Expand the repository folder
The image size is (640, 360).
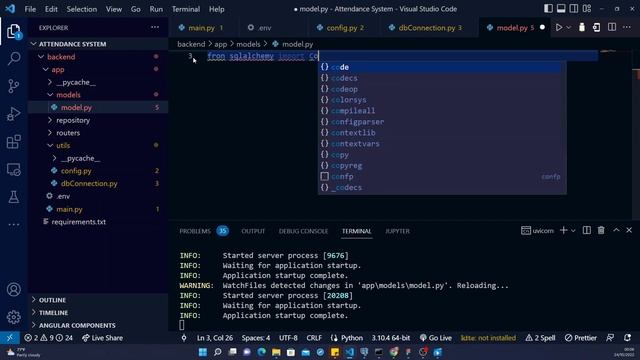[73, 120]
